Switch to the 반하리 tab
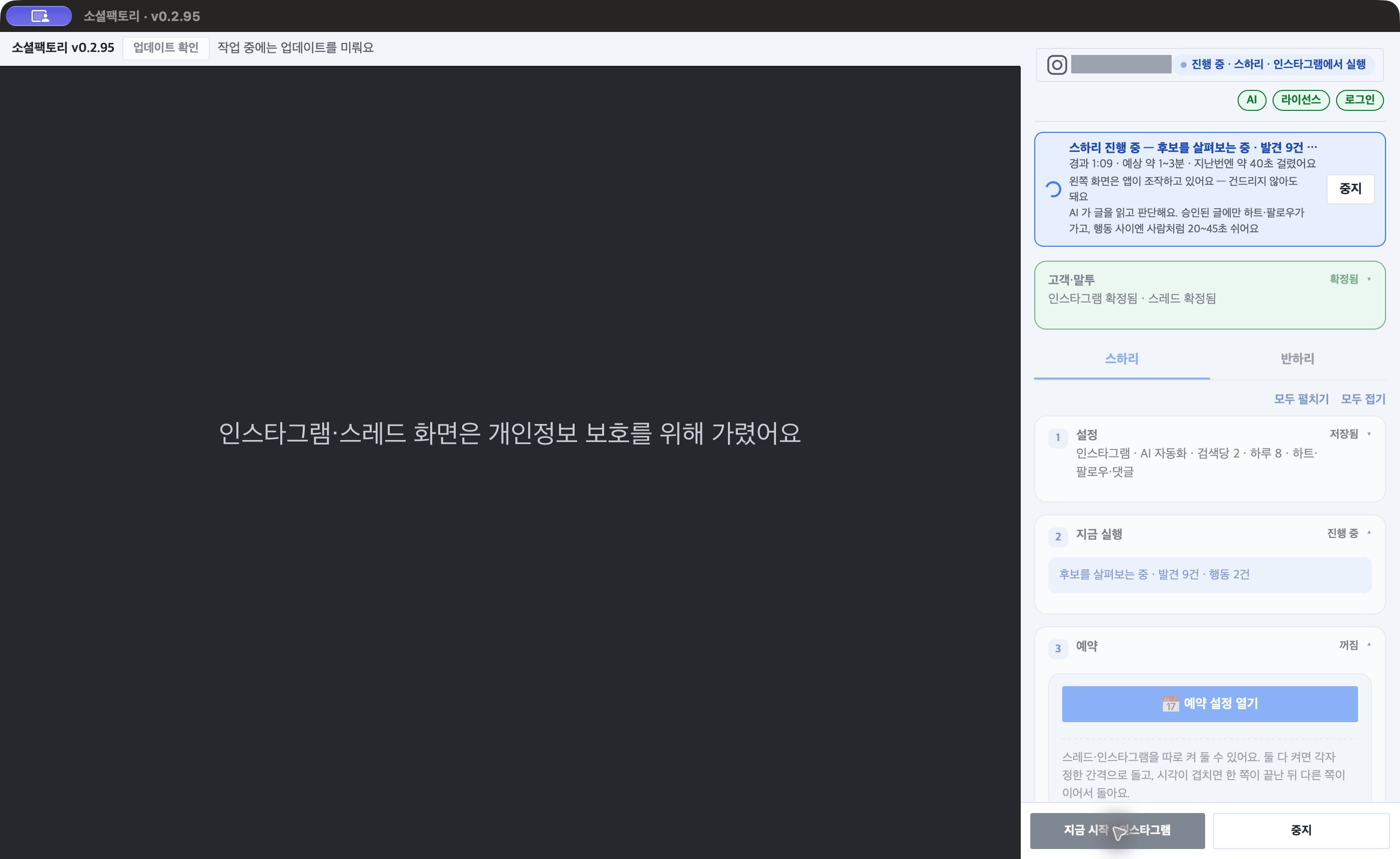Viewport: 1400px width, 859px height. coord(1297,359)
